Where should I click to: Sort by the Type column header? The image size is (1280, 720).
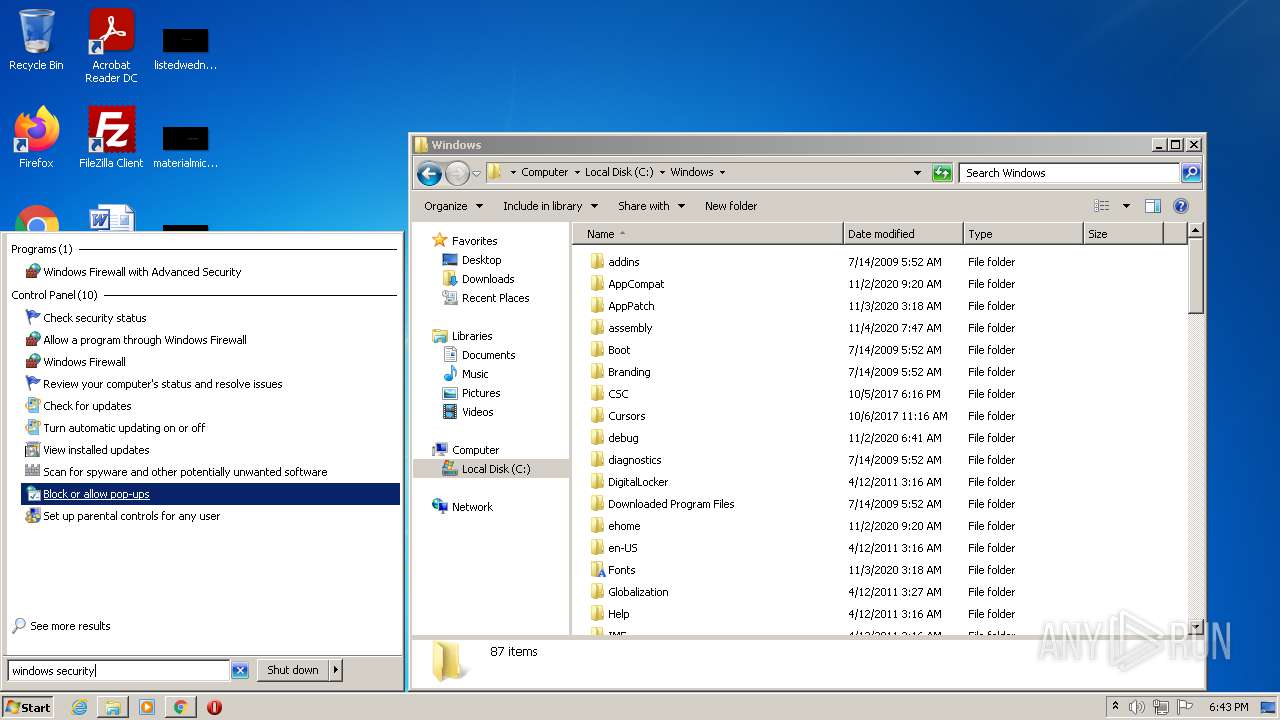tap(1023, 234)
